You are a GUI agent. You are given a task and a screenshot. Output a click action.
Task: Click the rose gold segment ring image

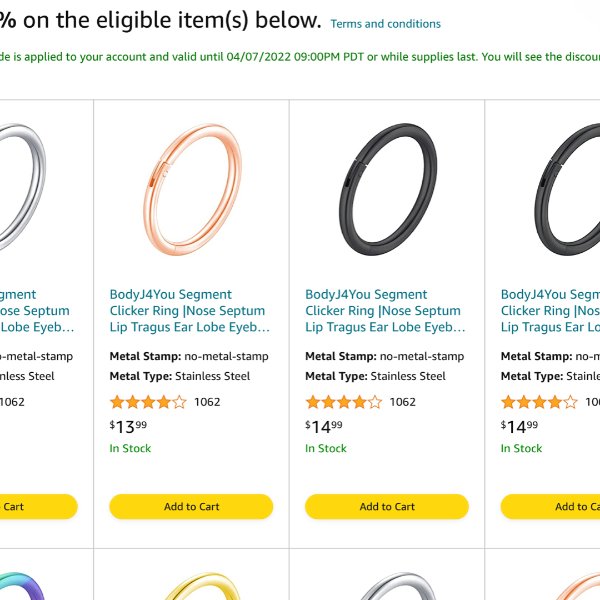coord(192,189)
